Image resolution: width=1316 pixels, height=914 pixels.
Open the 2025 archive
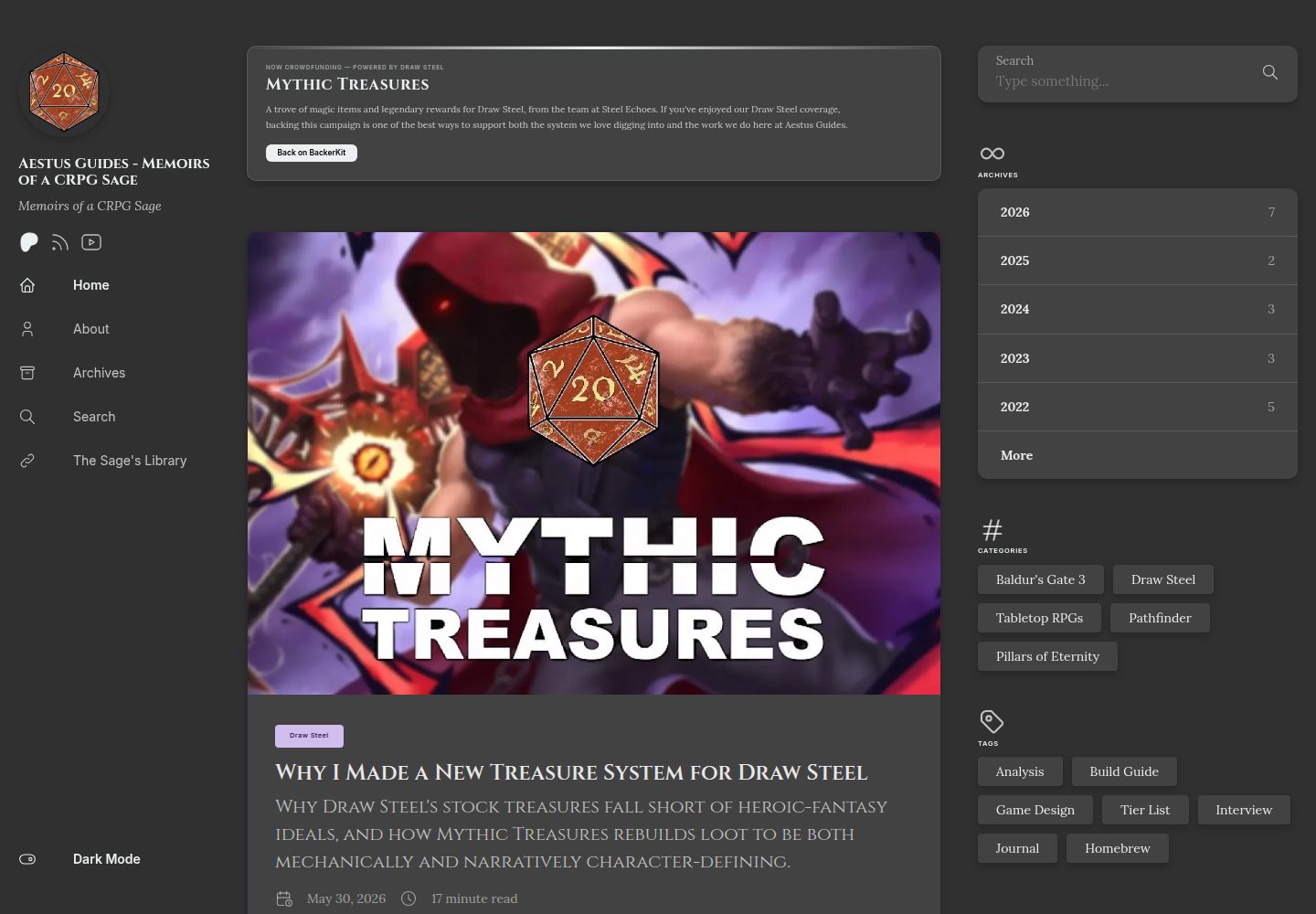click(x=1138, y=260)
